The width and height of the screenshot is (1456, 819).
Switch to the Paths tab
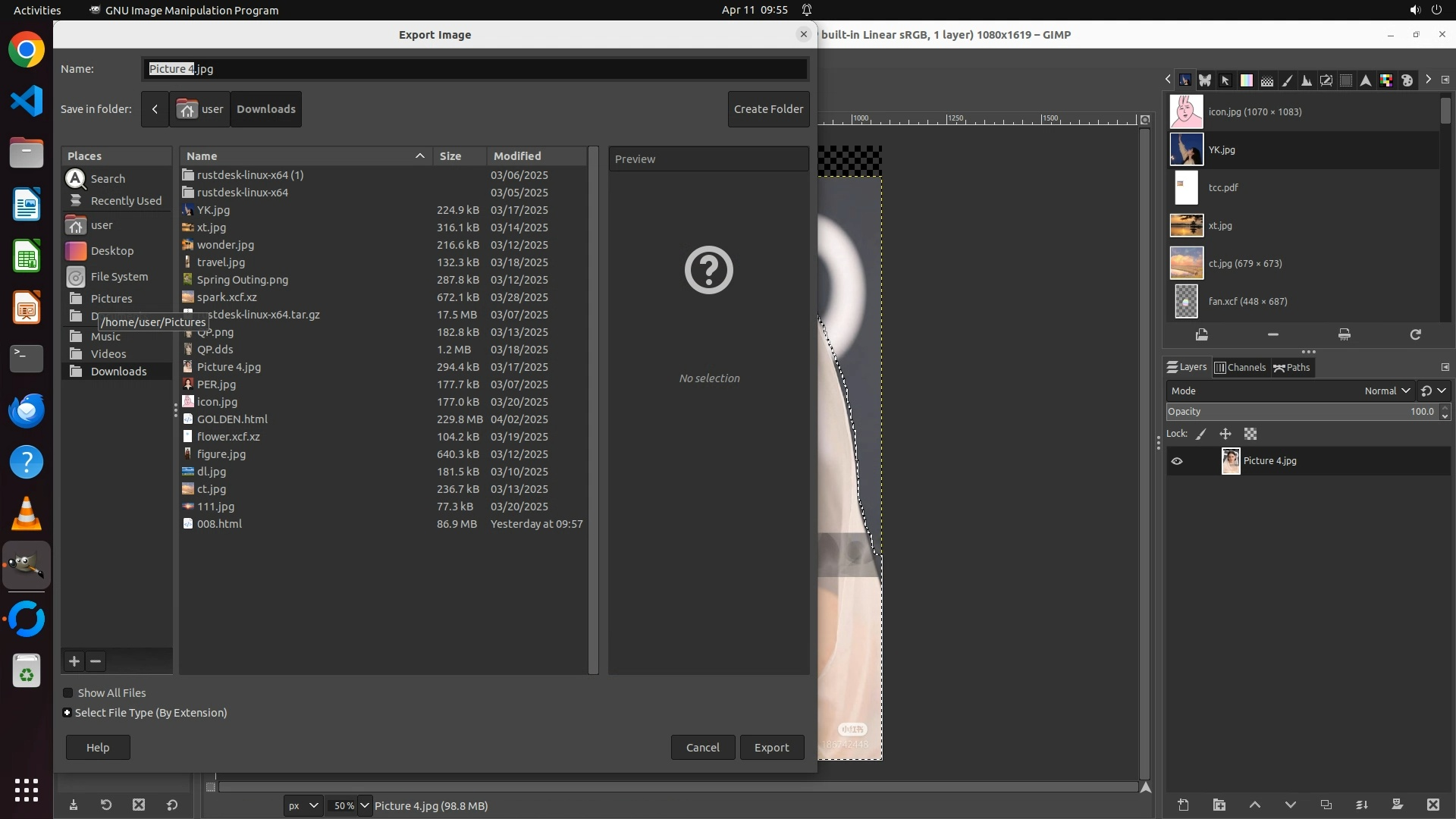point(1292,368)
